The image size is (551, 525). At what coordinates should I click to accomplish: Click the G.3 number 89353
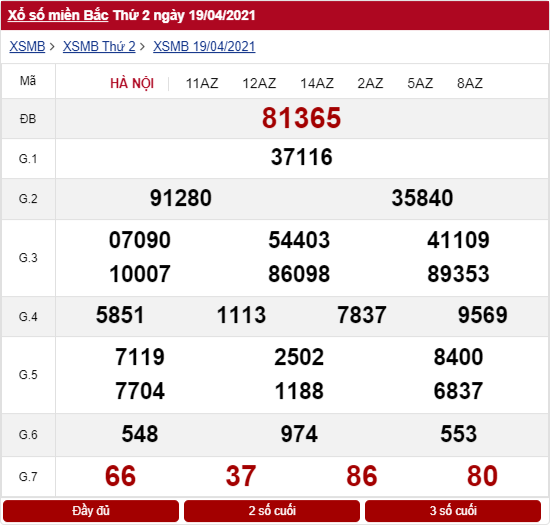[458, 274]
